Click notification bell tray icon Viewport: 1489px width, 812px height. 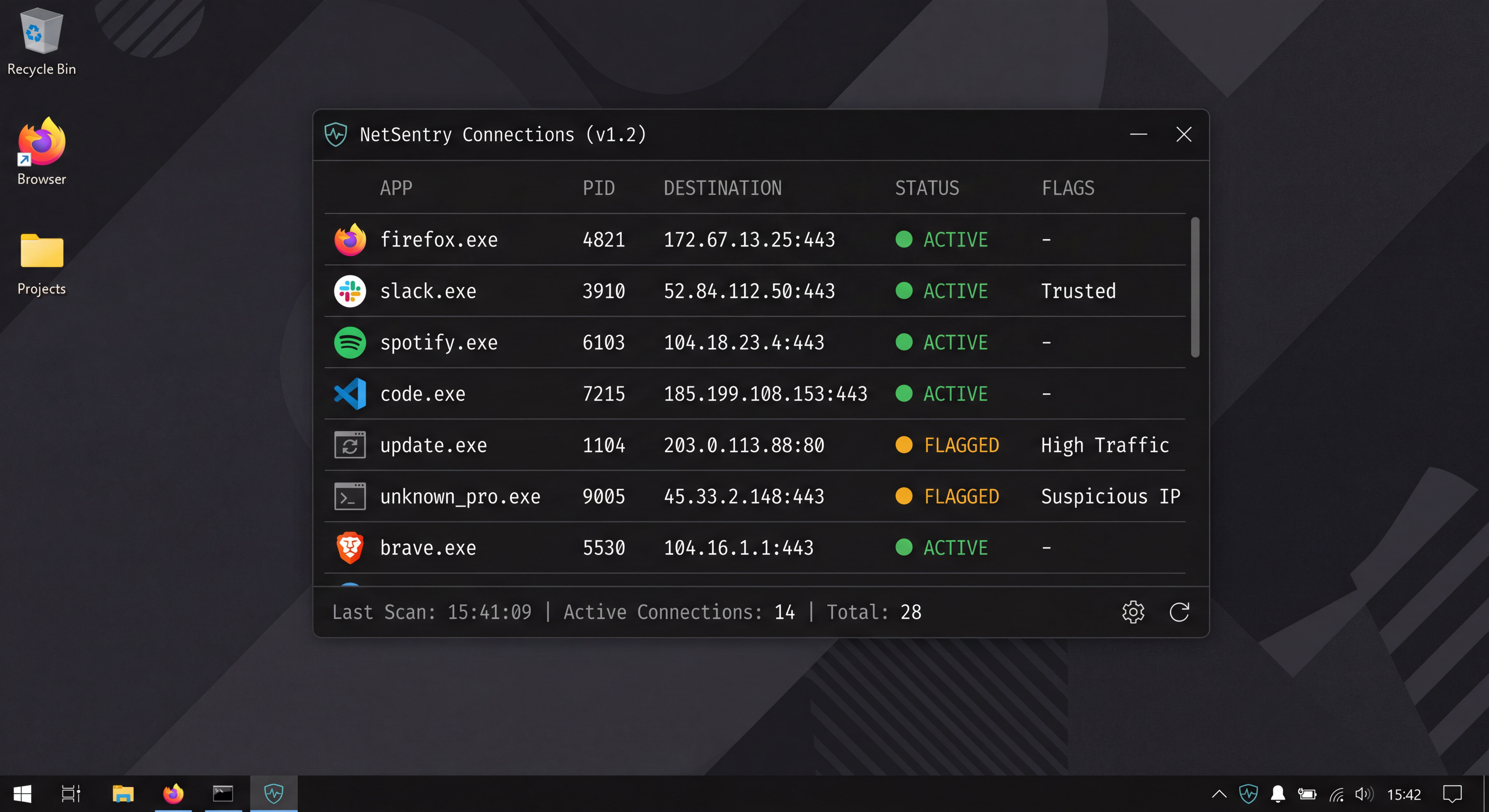pyautogui.click(x=1278, y=794)
